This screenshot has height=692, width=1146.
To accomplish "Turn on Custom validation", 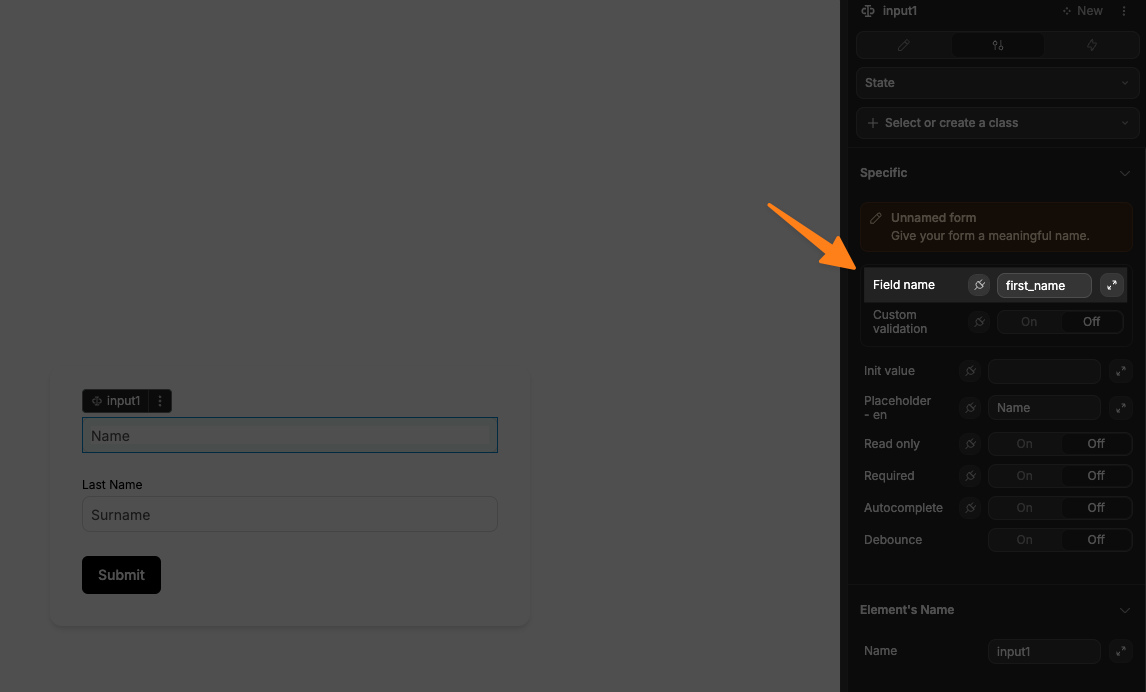I will (x=1028, y=321).
